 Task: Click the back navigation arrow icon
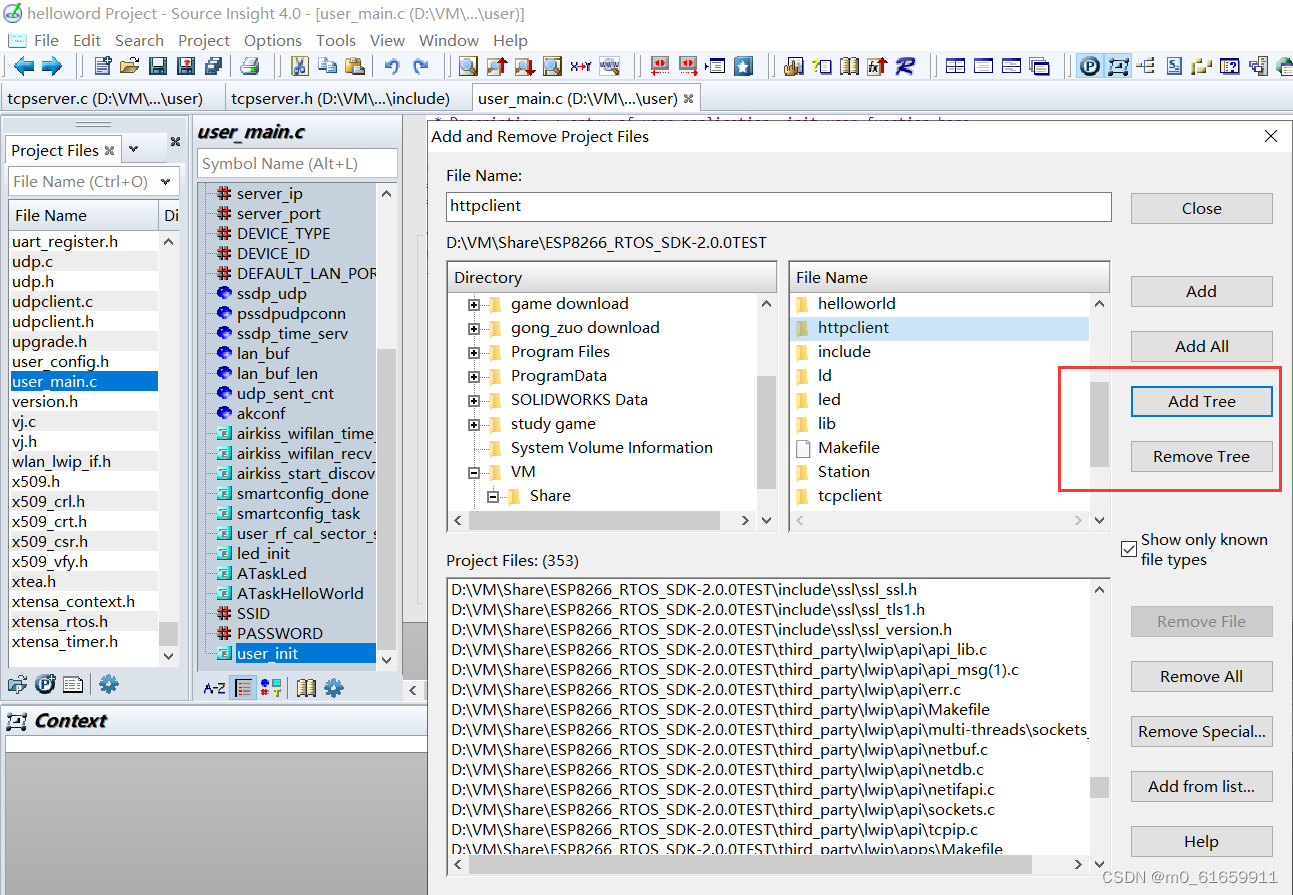pyautogui.click(x=23, y=66)
